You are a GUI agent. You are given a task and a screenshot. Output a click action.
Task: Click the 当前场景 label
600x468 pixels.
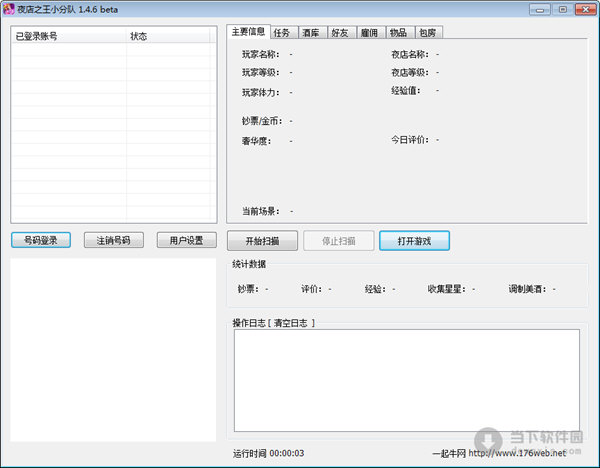(261, 211)
